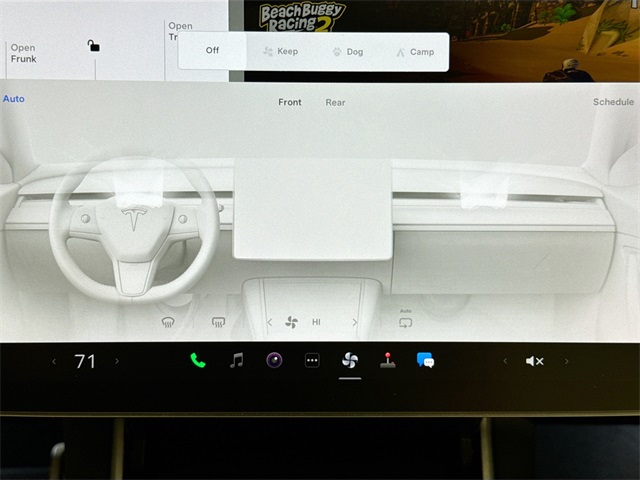Open the Phone app icon
The width and height of the screenshot is (640, 480).
[x=198, y=360]
